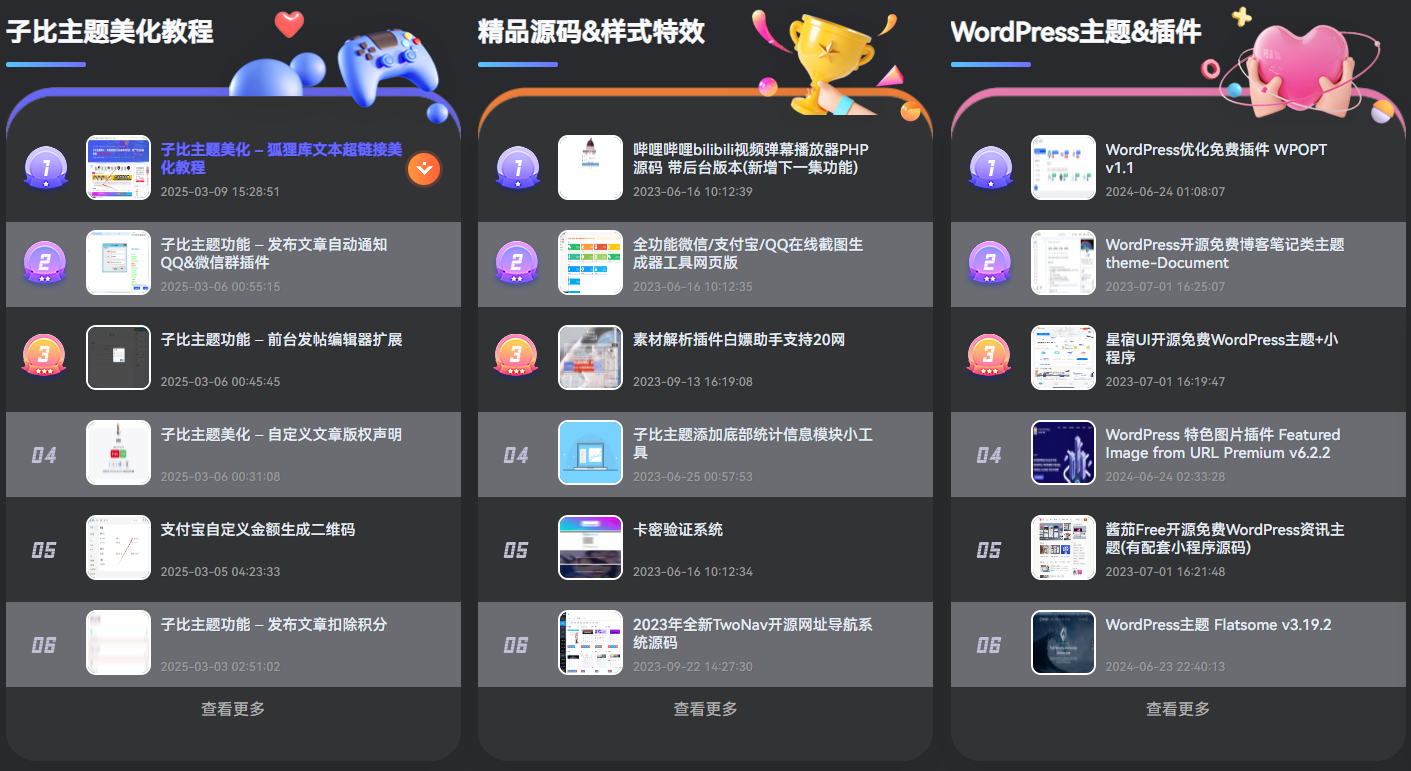This screenshot has width=1411, height=771.
Task: Click rank 2 medal in 精品源码&样式特效 list
Action: [517, 262]
